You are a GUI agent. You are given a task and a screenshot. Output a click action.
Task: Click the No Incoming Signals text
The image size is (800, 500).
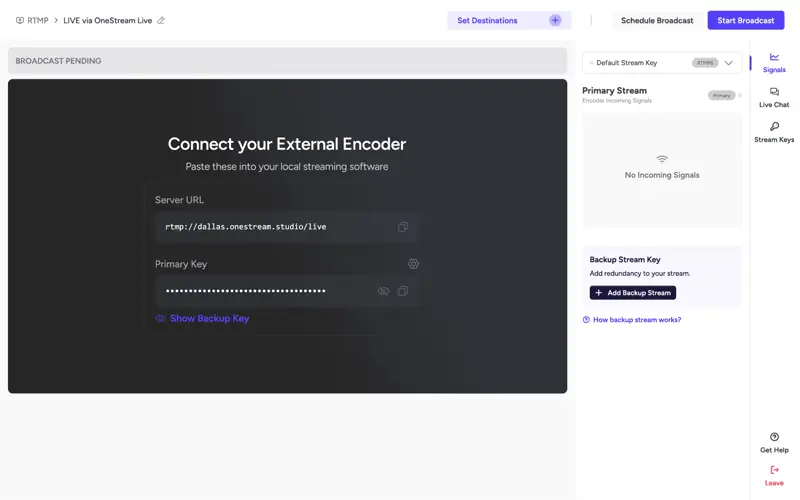[x=662, y=175]
